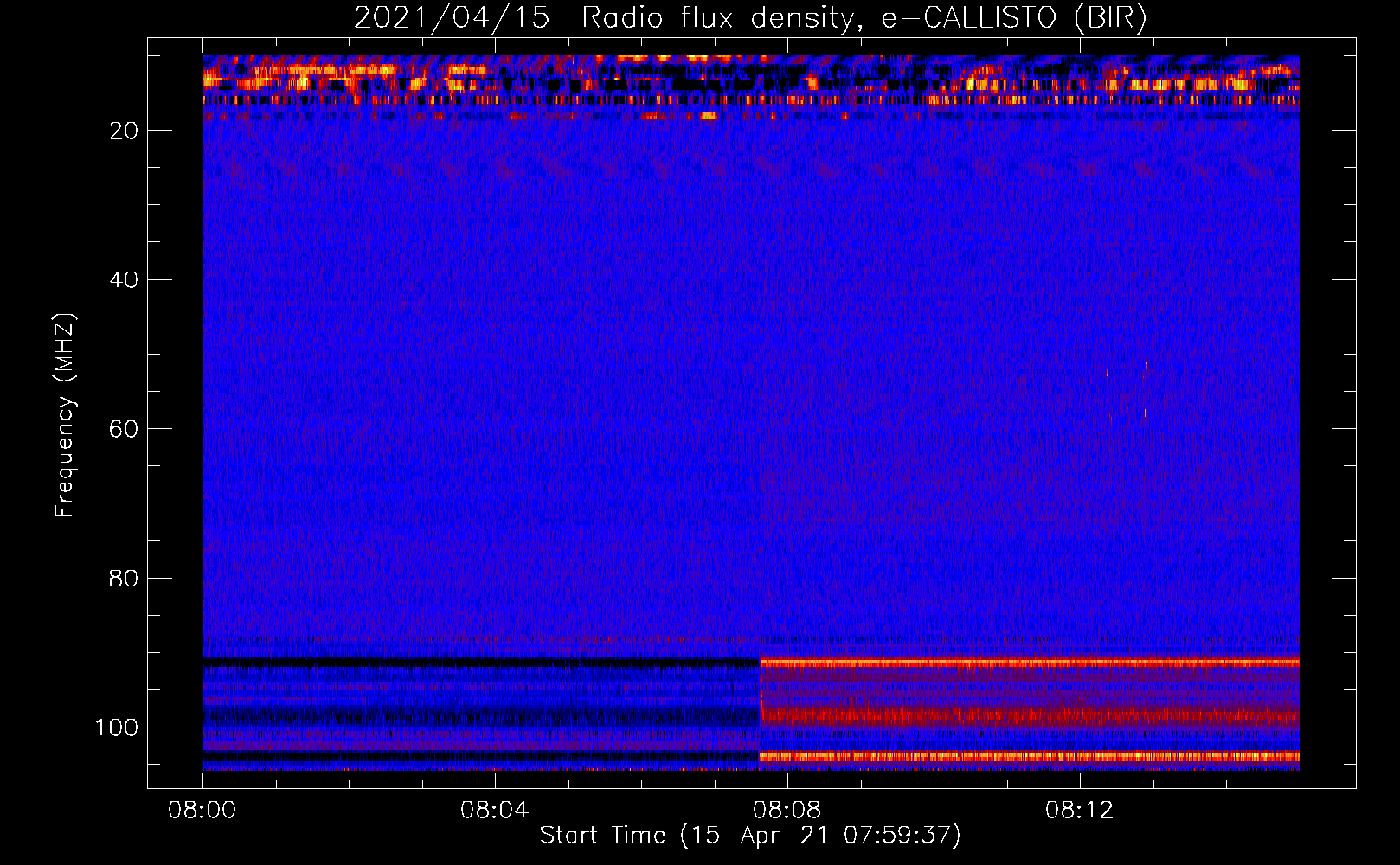Click the 'Start Time (15-Apr-21 07:59:37)' label
The height and width of the screenshot is (865, 1400).
click(750, 836)
